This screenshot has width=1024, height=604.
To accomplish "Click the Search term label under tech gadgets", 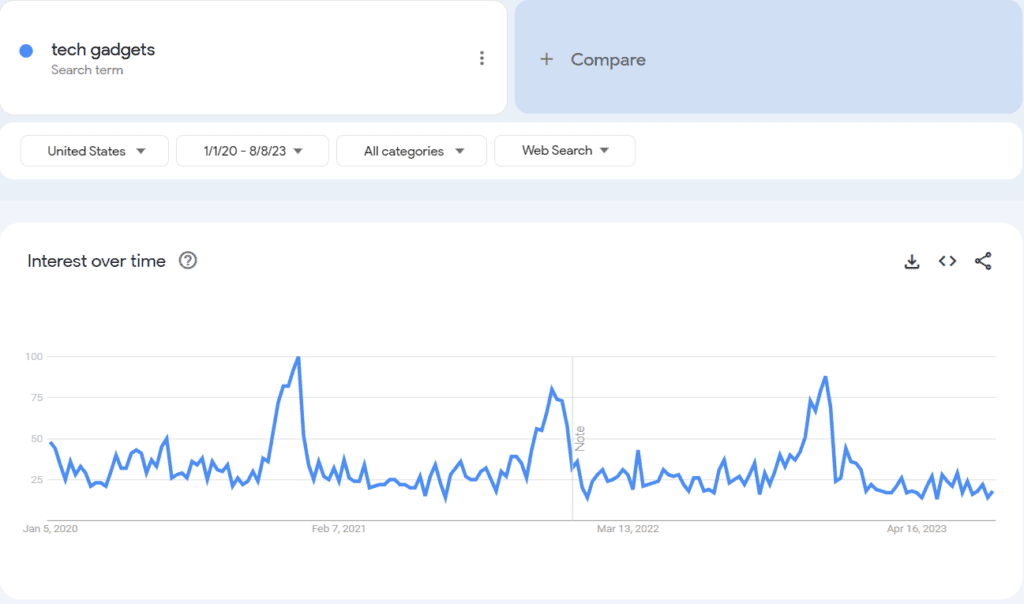I will coord(87,70).
